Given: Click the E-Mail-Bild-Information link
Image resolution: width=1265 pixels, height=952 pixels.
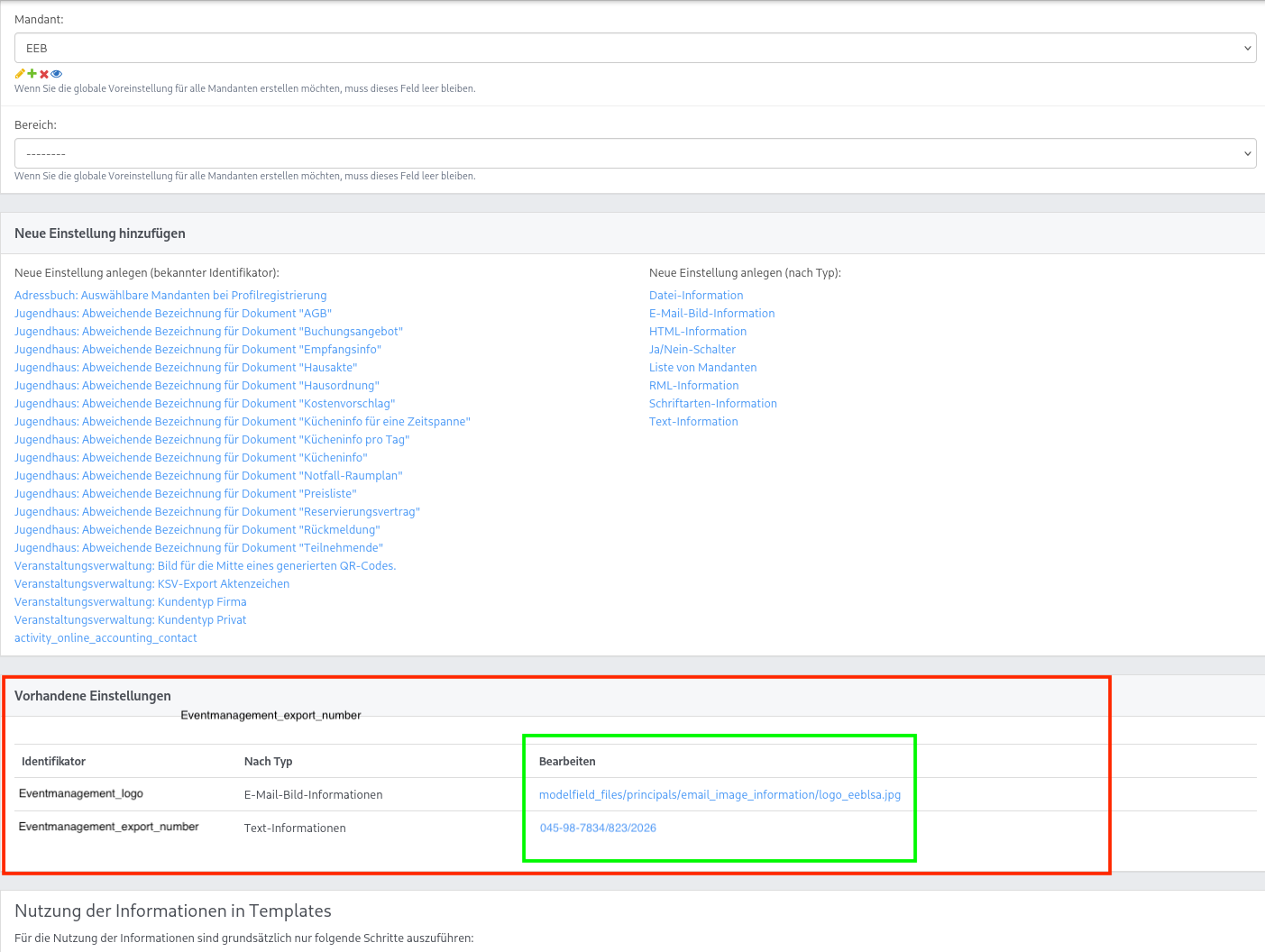Looking at the screenshot, I should point(711,314).
